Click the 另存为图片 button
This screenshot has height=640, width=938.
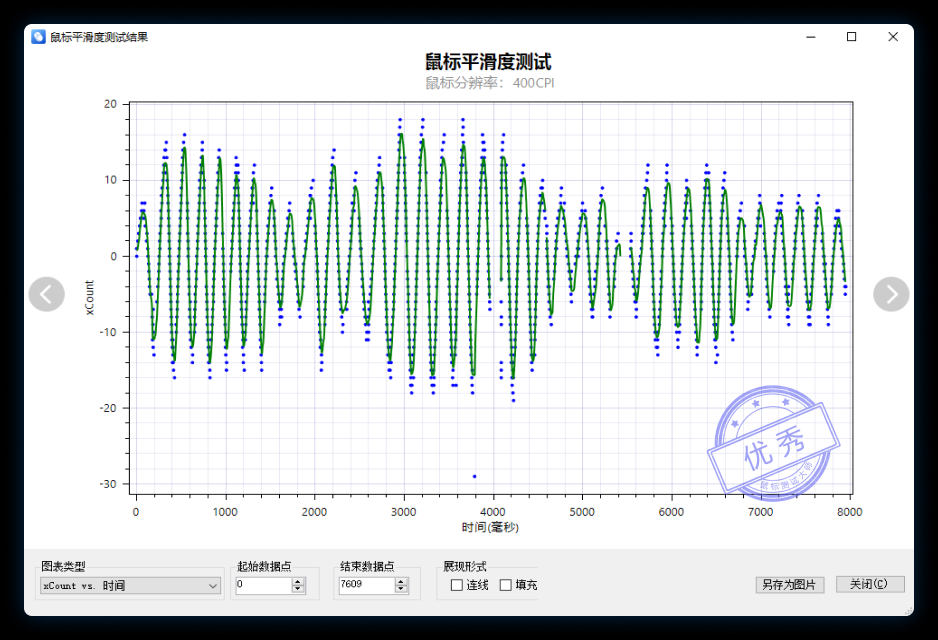point(790,584)
